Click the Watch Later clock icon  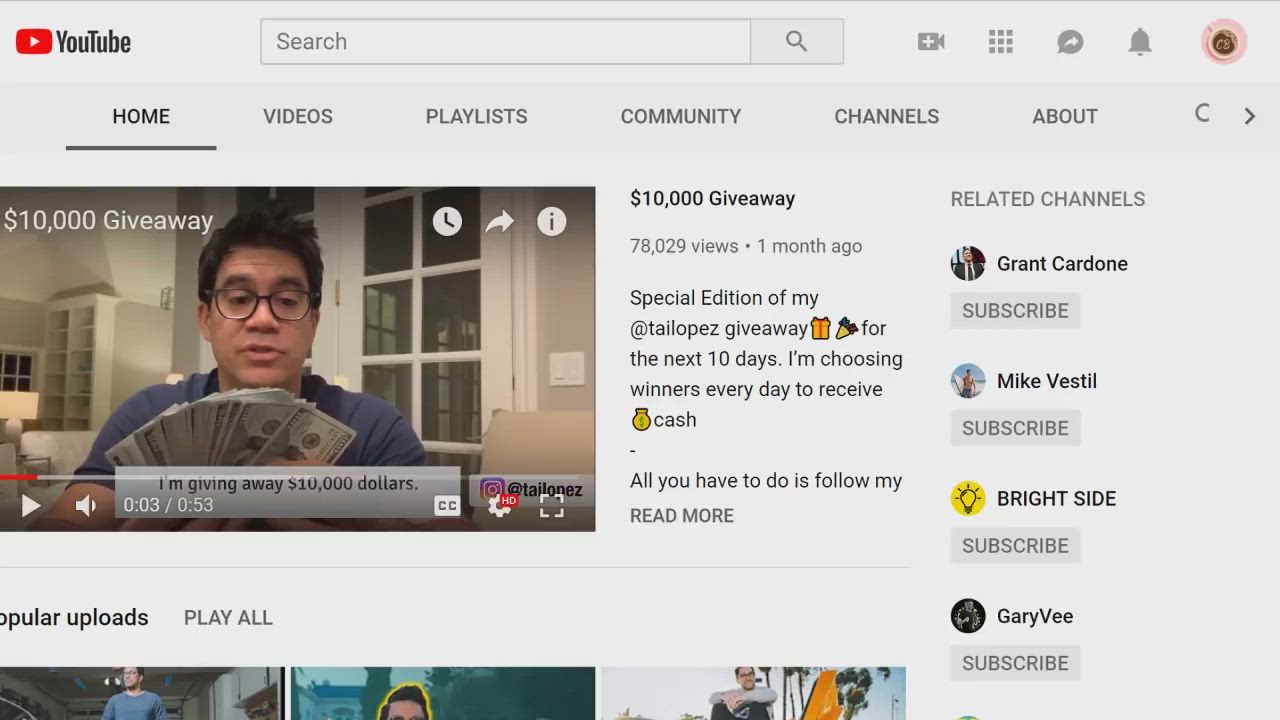(x=447, y=221)
